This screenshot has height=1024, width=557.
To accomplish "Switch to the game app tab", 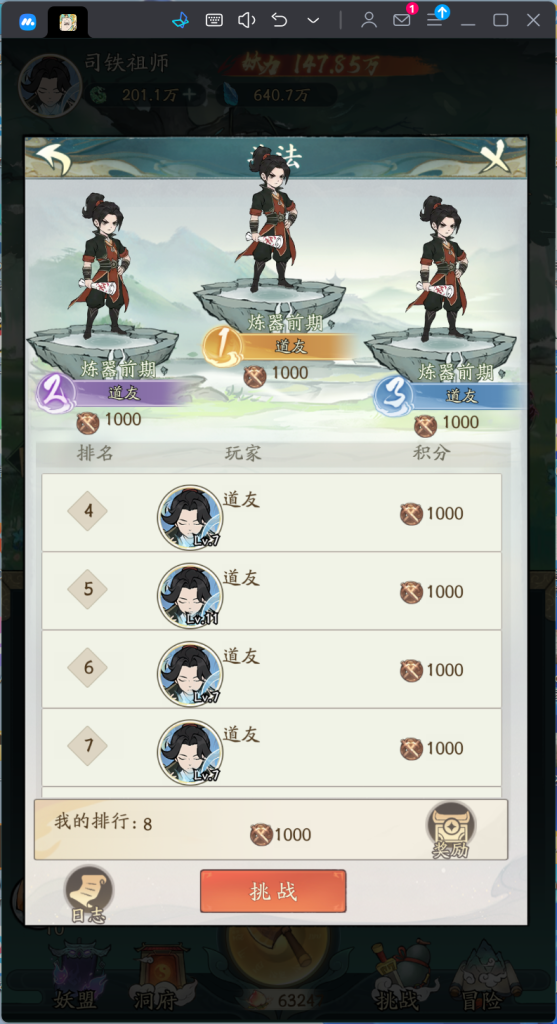I will pos(68,22).
